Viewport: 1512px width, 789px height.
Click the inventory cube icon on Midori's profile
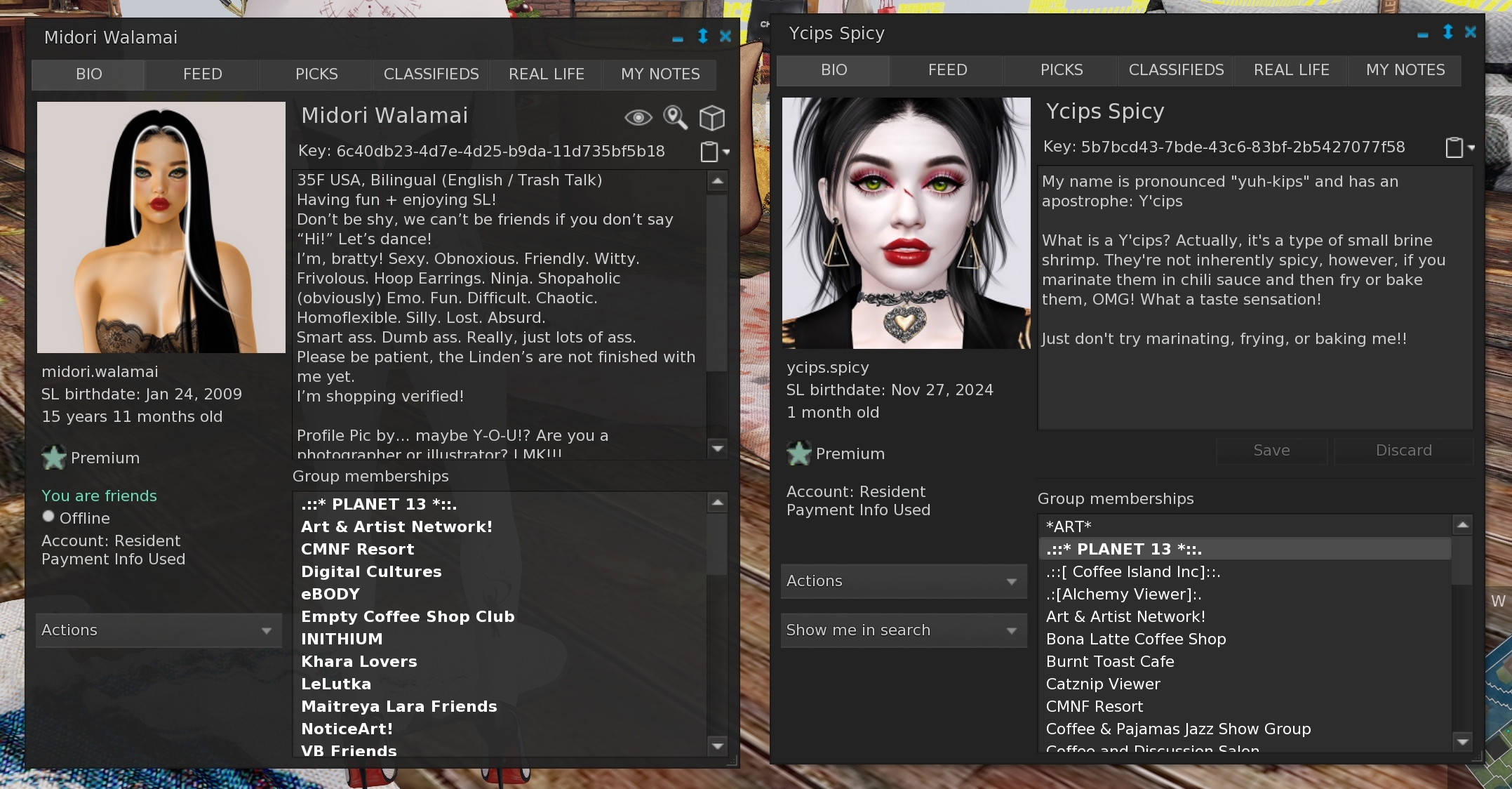[x=711, y=119]
